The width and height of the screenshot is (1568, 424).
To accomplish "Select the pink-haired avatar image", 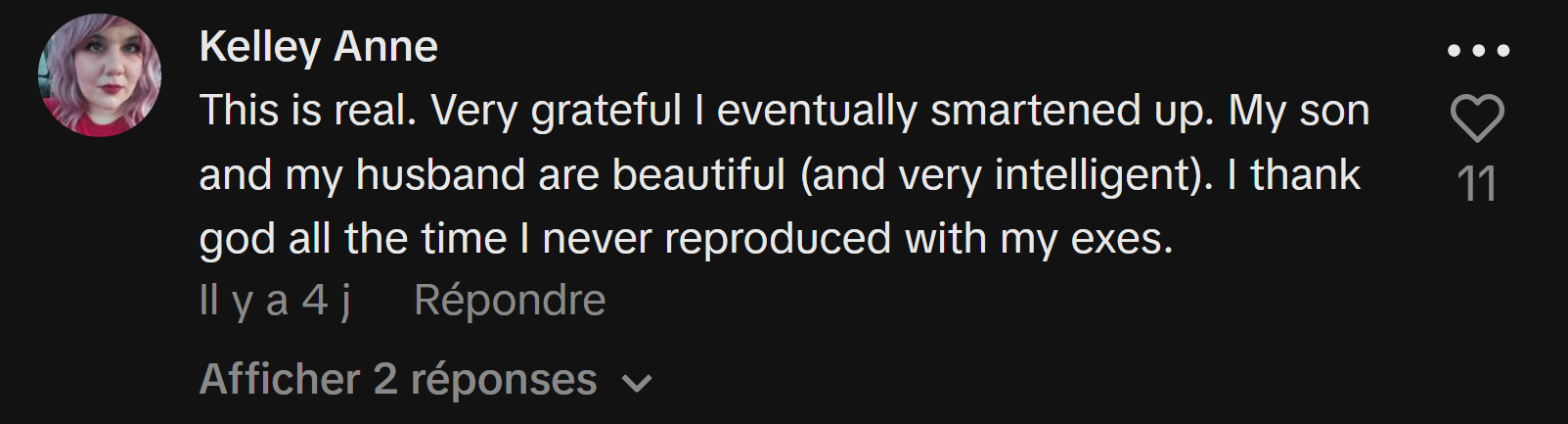I will [x=99, y=74].
